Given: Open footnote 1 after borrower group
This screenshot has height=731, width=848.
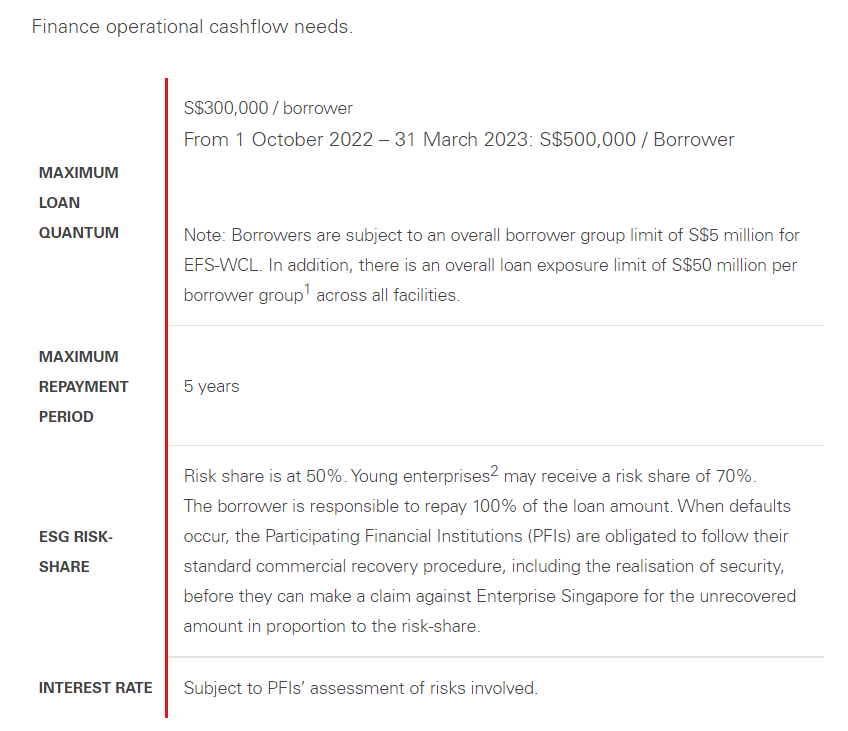Looking at the screenshot, I should pos(307,289).
